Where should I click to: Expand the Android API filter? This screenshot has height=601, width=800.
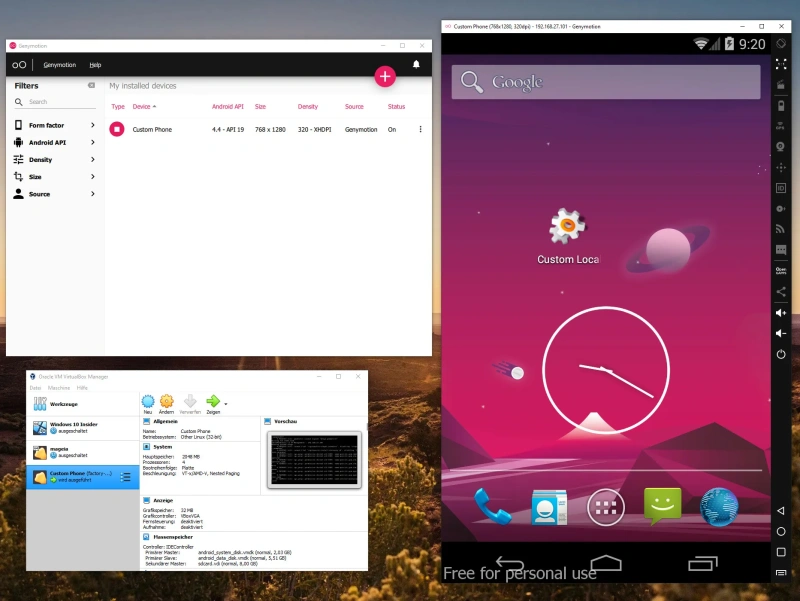[x=93, y=142]
